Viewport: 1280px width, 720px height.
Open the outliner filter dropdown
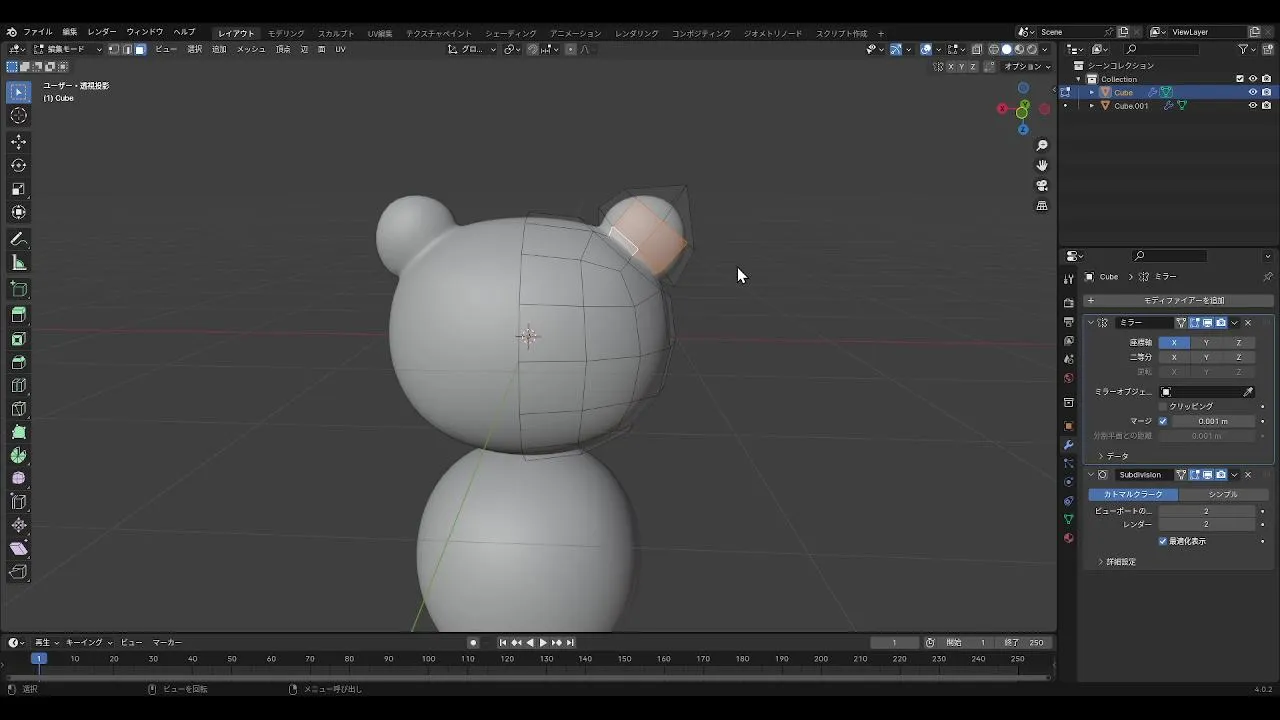point(1246,49)
